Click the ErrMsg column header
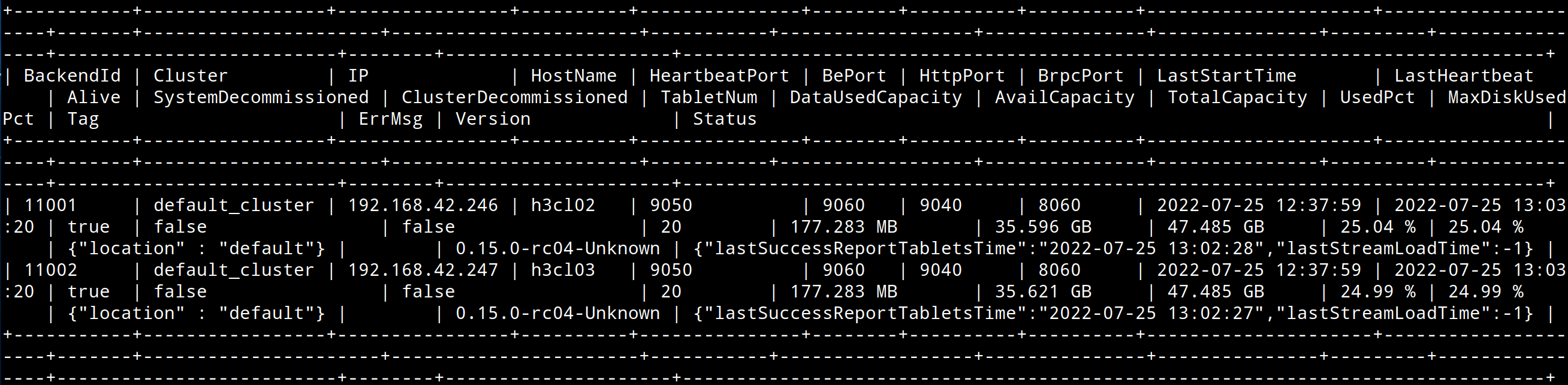The image size is (1568, 385). click(x=391, y=119)
